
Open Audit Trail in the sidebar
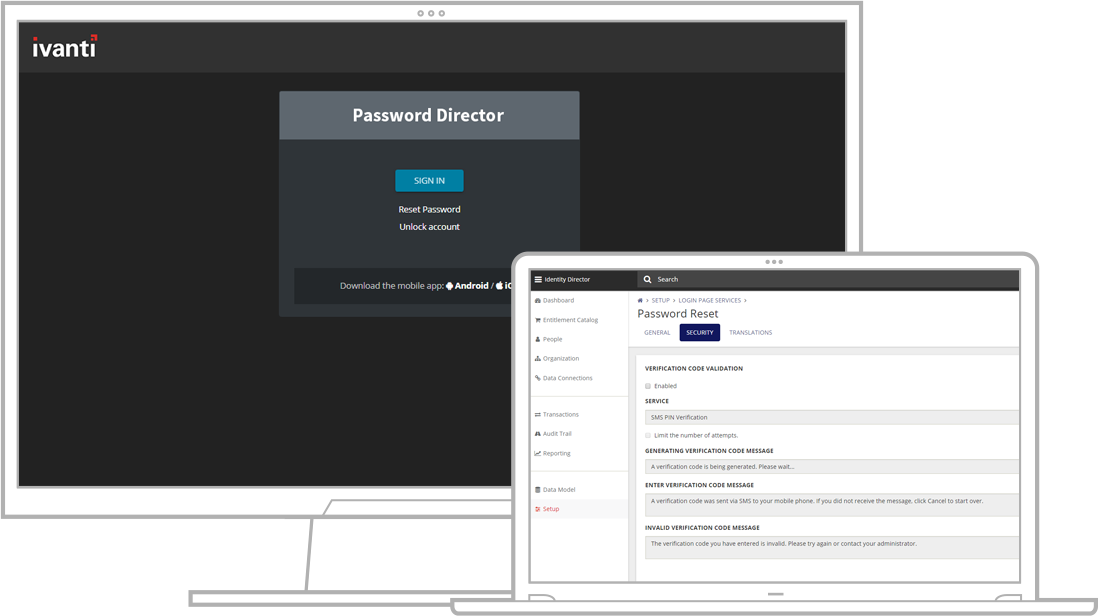click(x=553, y=434)
